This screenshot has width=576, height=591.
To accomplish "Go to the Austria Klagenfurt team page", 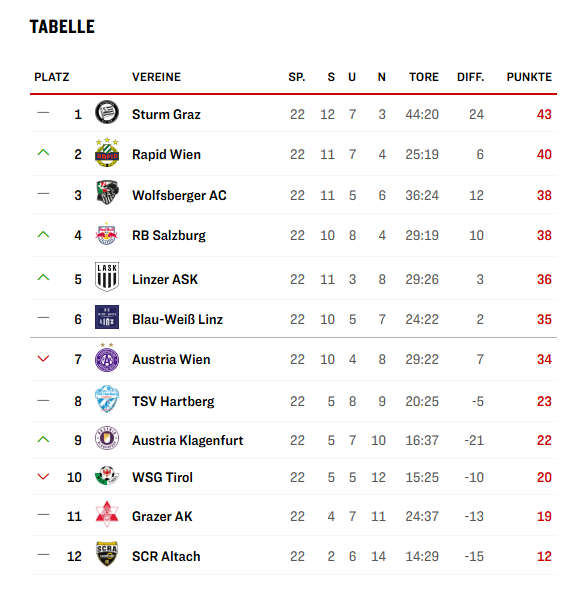I will pos(188,440).
